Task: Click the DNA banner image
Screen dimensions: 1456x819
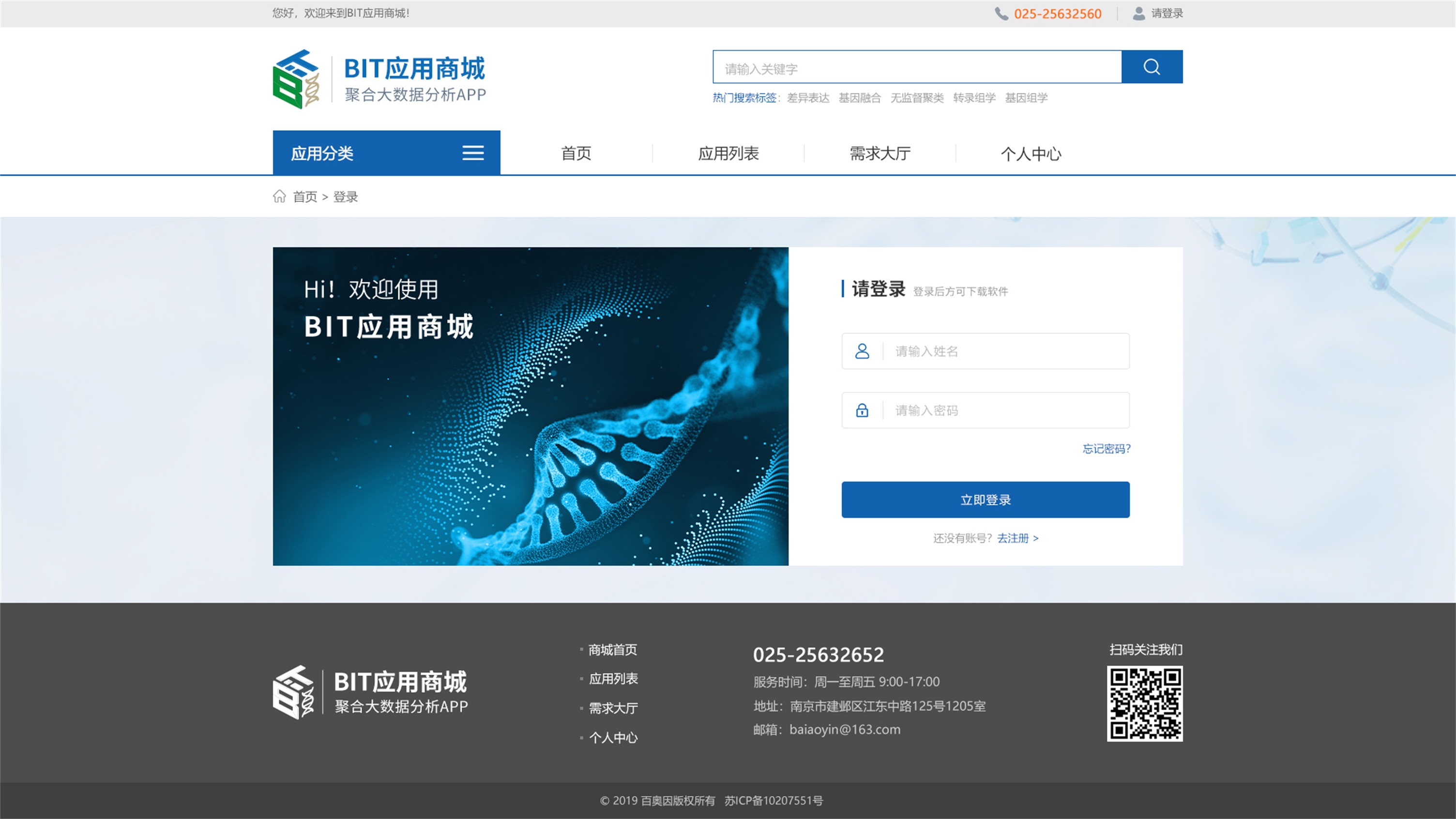Action: 530,406
